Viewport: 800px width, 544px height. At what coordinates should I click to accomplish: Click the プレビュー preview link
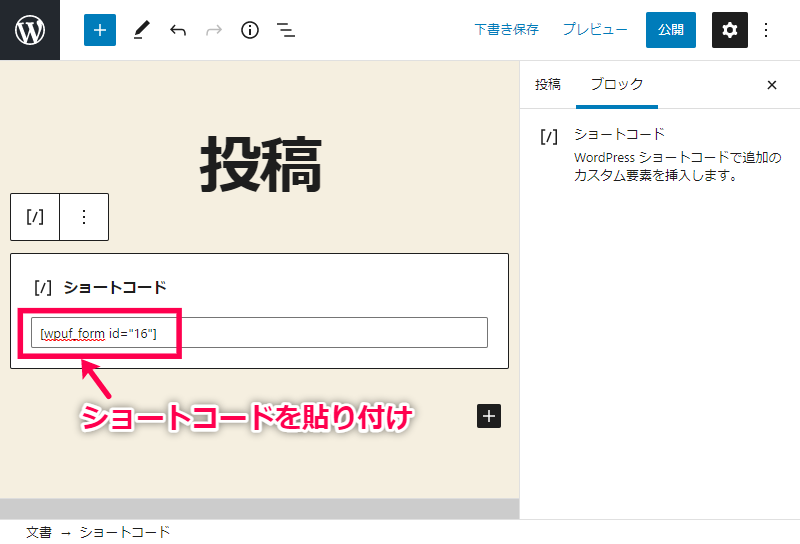[595, 30]
